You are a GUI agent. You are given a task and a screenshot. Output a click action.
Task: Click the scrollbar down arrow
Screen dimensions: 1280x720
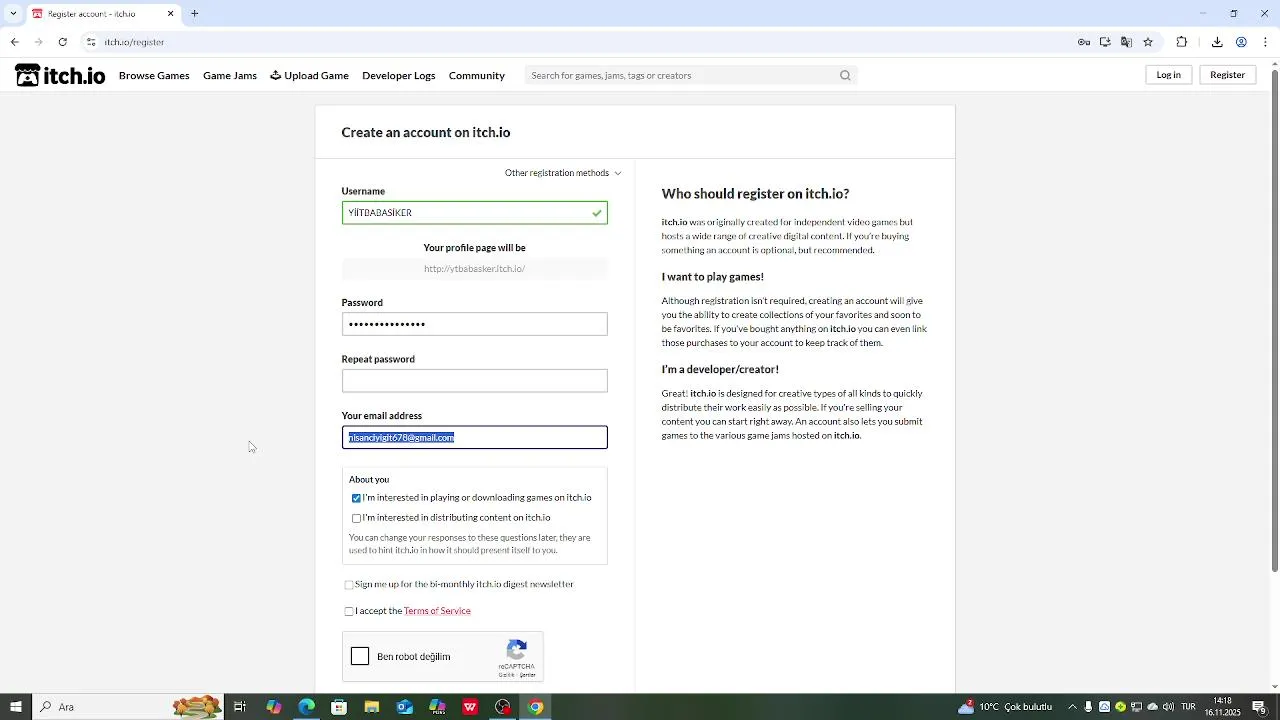(x=1274, y=687)
